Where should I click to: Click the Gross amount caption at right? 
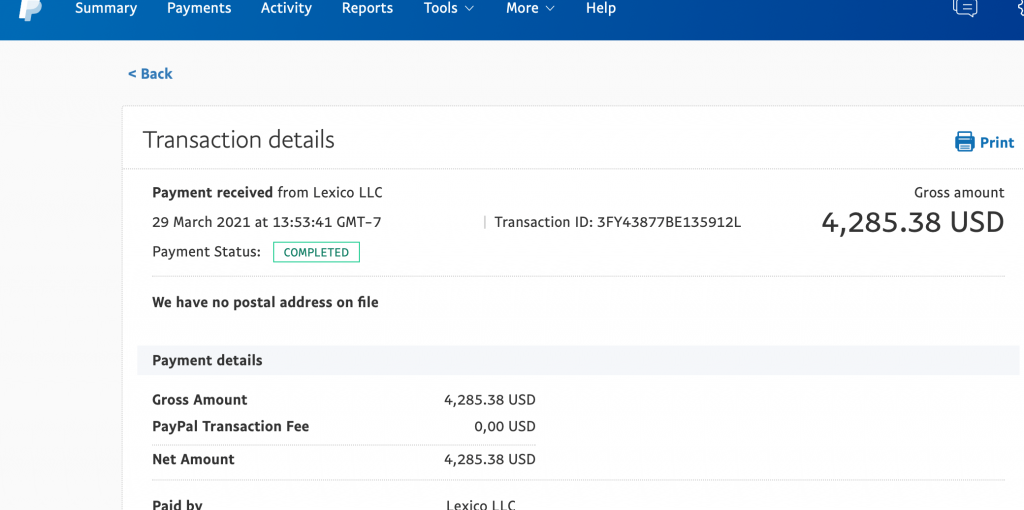pos(959,193)
